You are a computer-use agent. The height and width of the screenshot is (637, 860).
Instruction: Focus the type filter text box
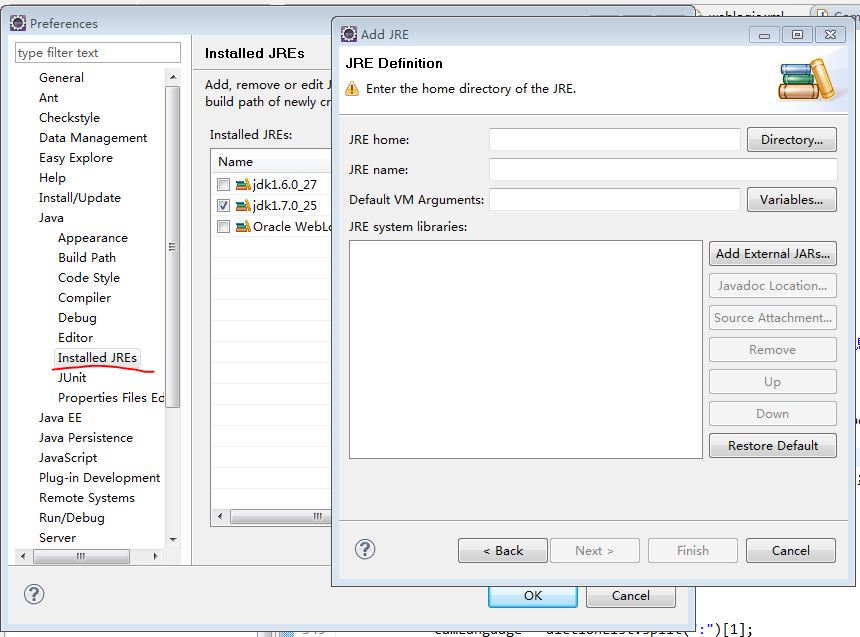click(98, 53)
